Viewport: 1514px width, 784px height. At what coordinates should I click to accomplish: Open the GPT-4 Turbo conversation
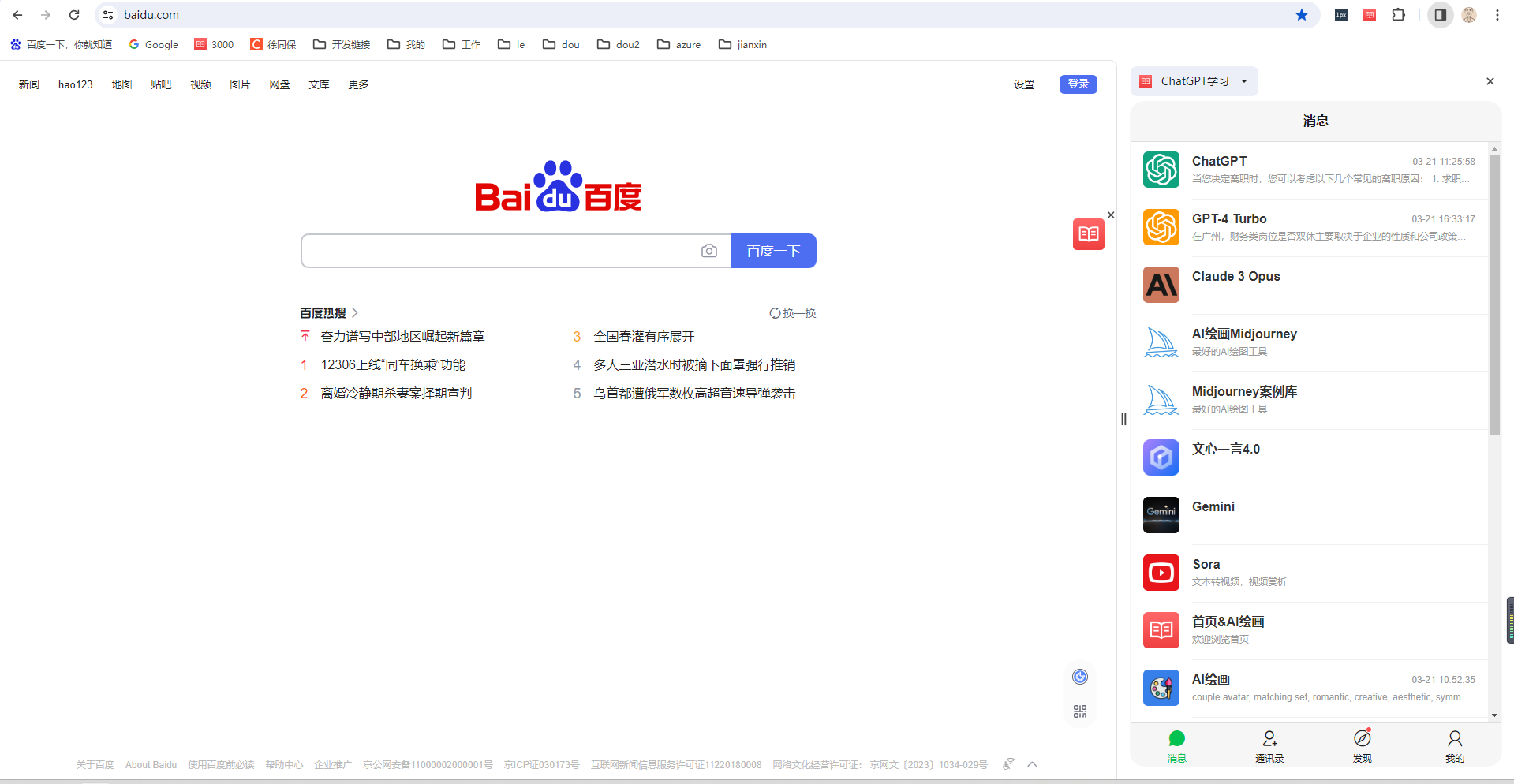[1309, 228]
